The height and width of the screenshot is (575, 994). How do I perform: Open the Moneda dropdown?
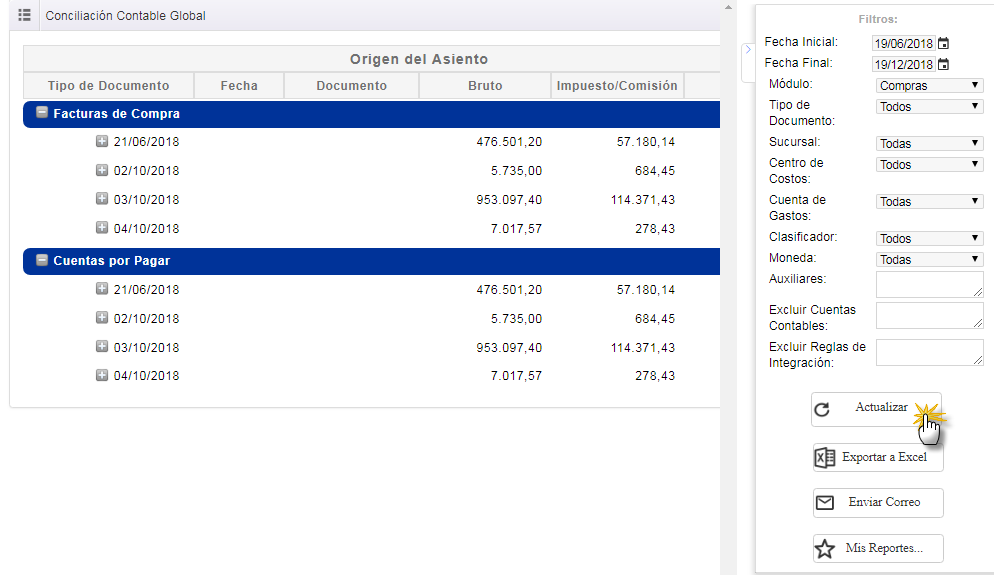tap(929, 259)
